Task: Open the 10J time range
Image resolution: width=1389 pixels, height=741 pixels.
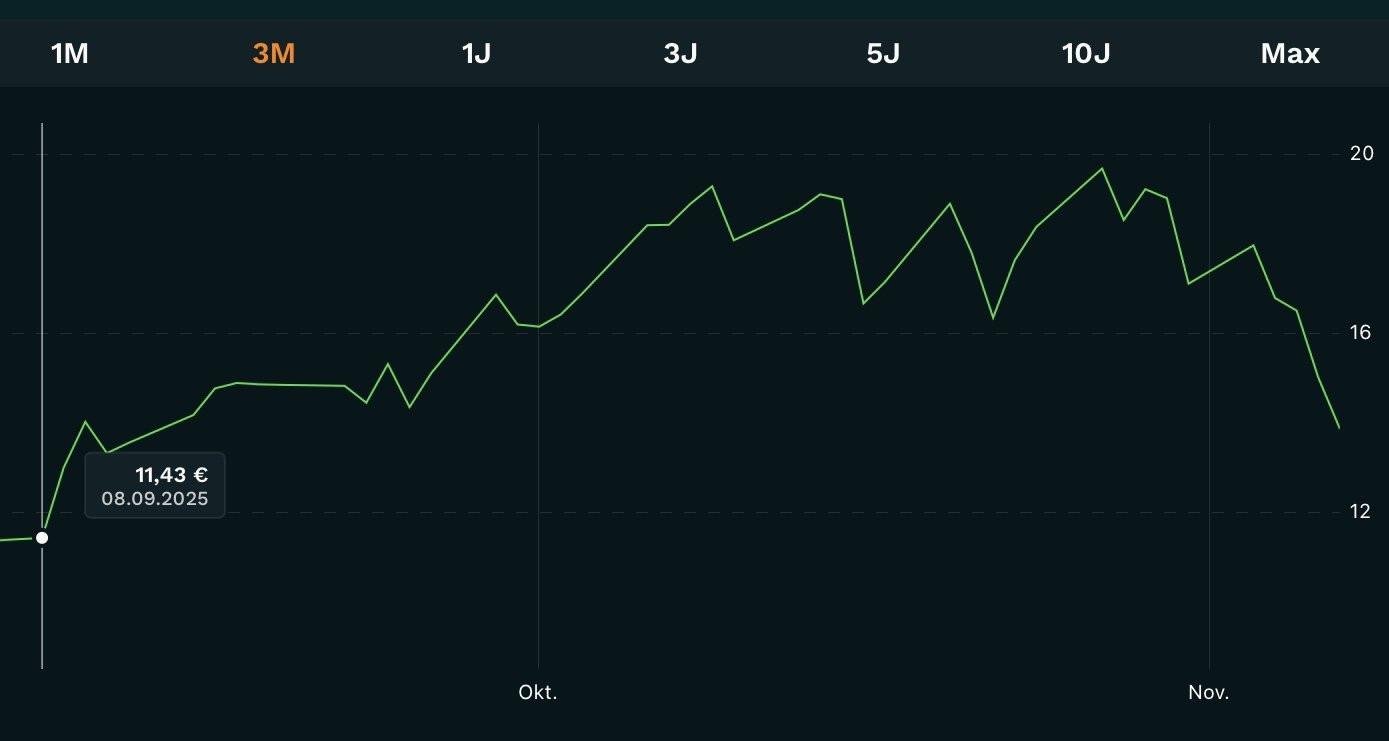Action: 1086,54
